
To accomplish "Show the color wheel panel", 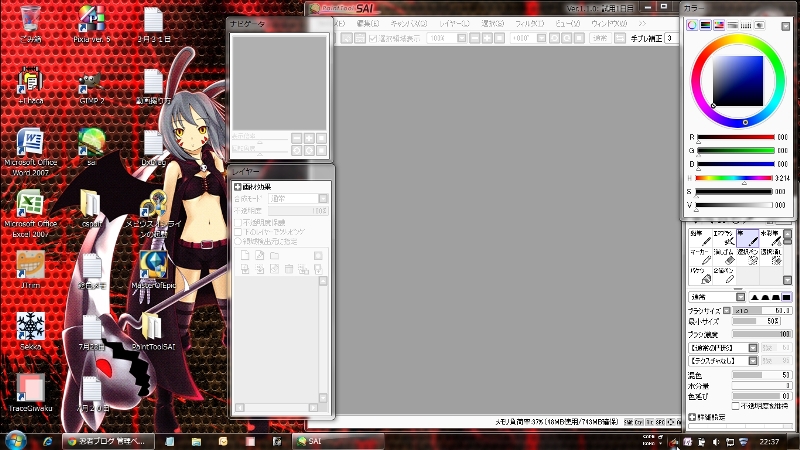I will pos(692,25).
